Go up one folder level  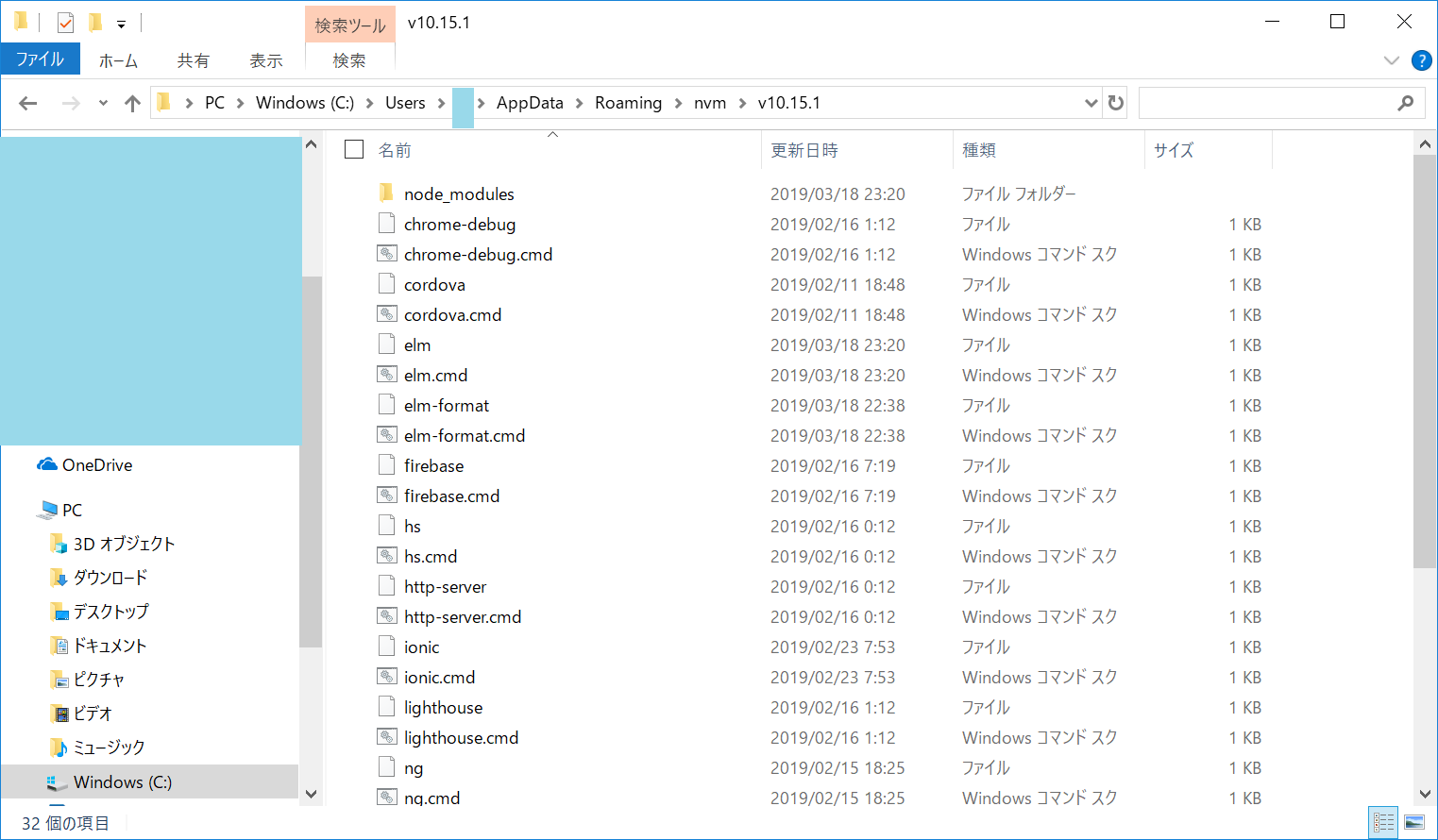[x=132, y=103]
